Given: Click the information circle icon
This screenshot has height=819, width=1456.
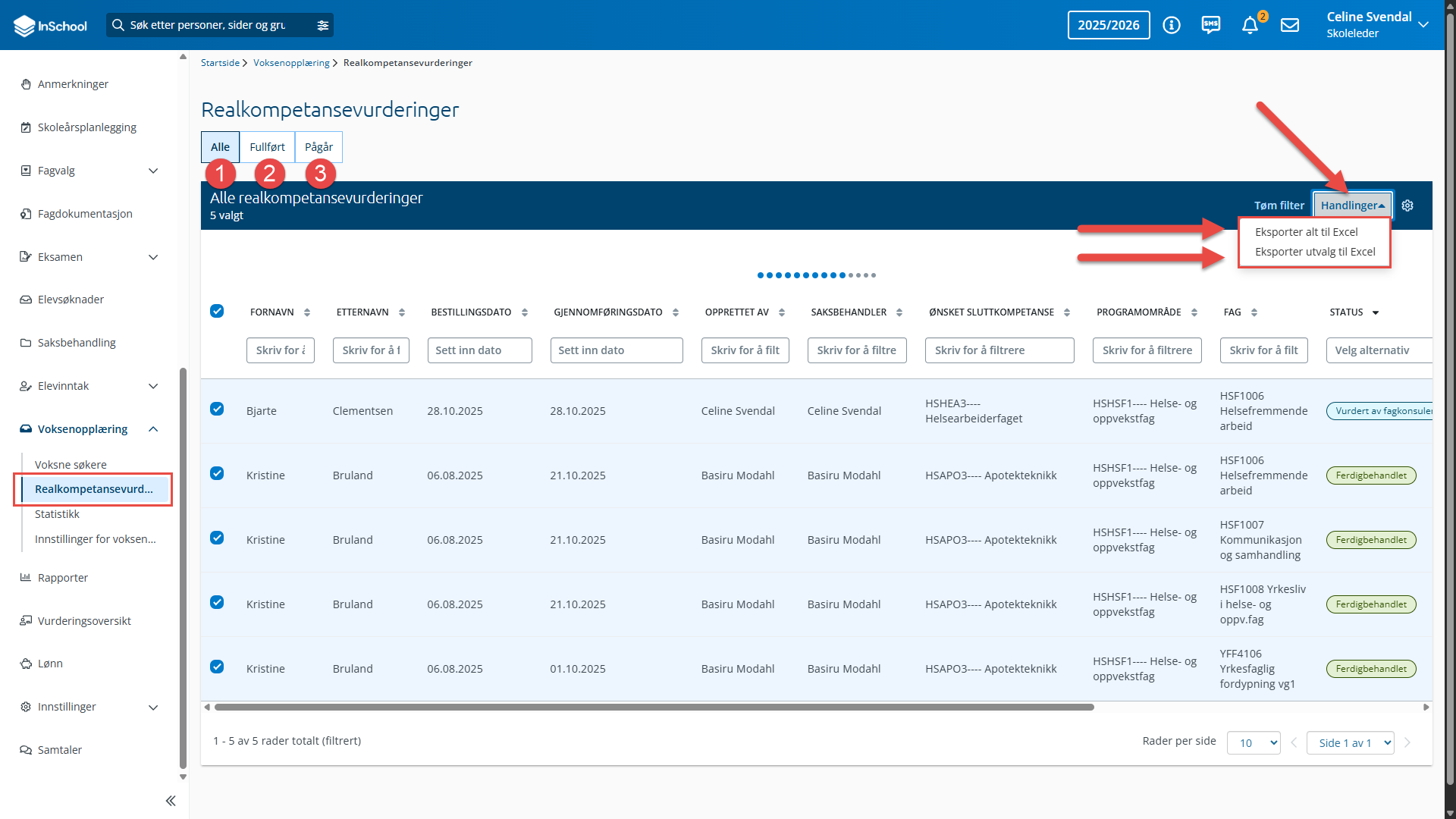Looking at the screenshot, I should (1172, 25).
